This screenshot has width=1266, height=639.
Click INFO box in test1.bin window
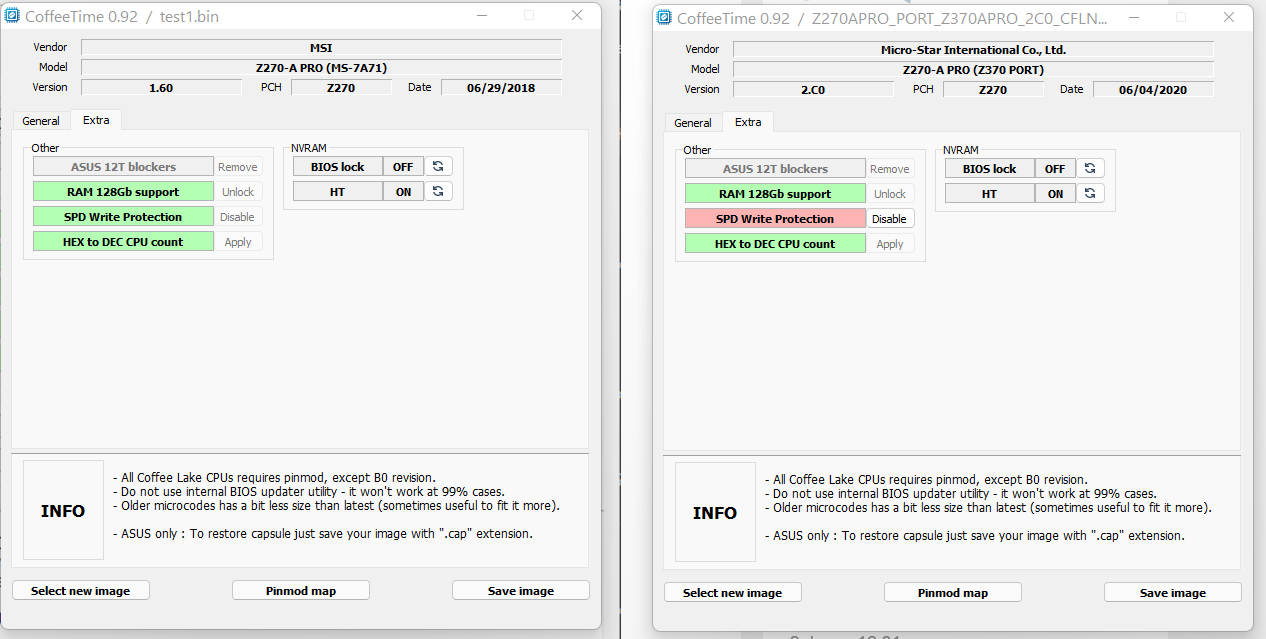(63, 510)
